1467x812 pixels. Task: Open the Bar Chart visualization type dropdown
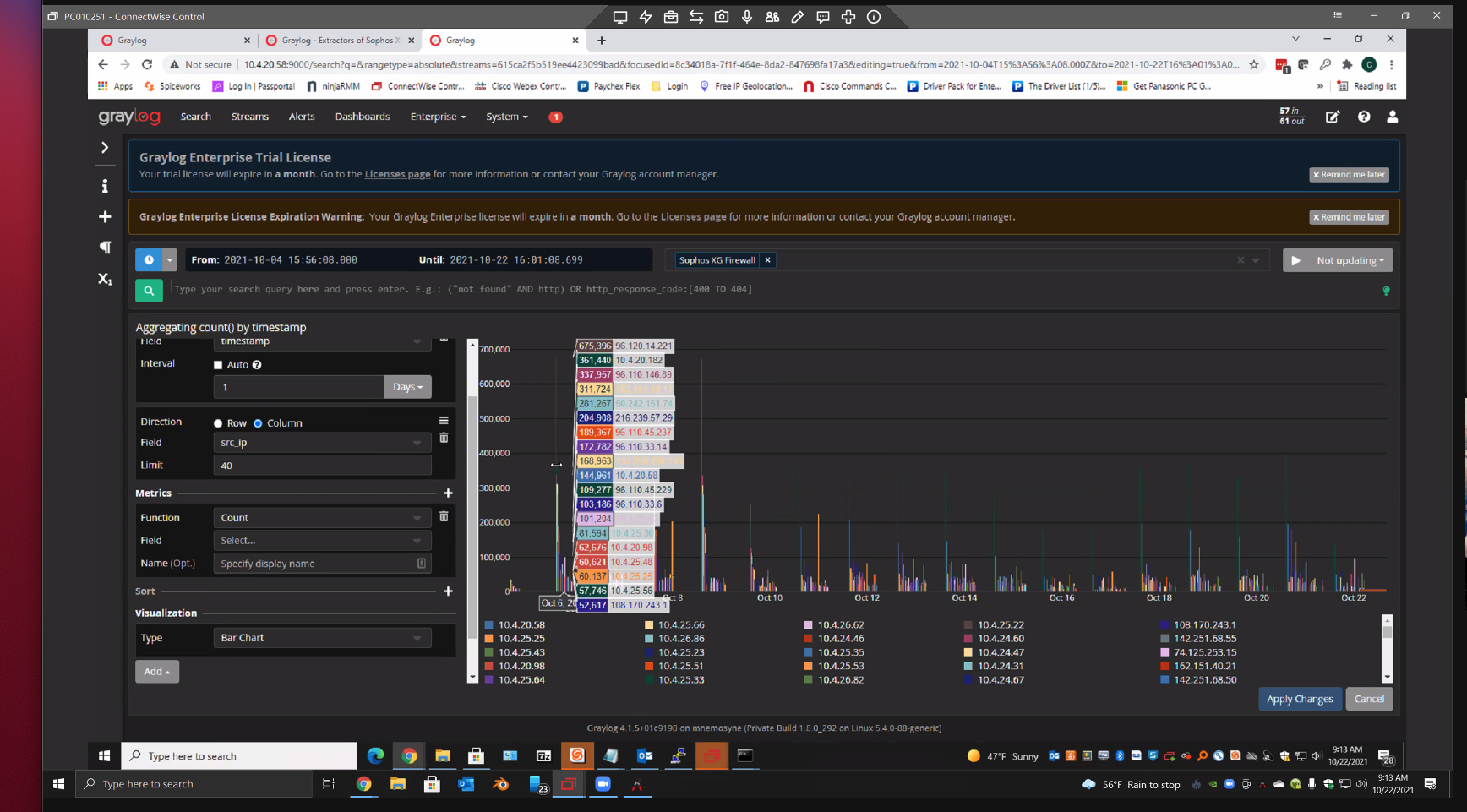(321, 637)
